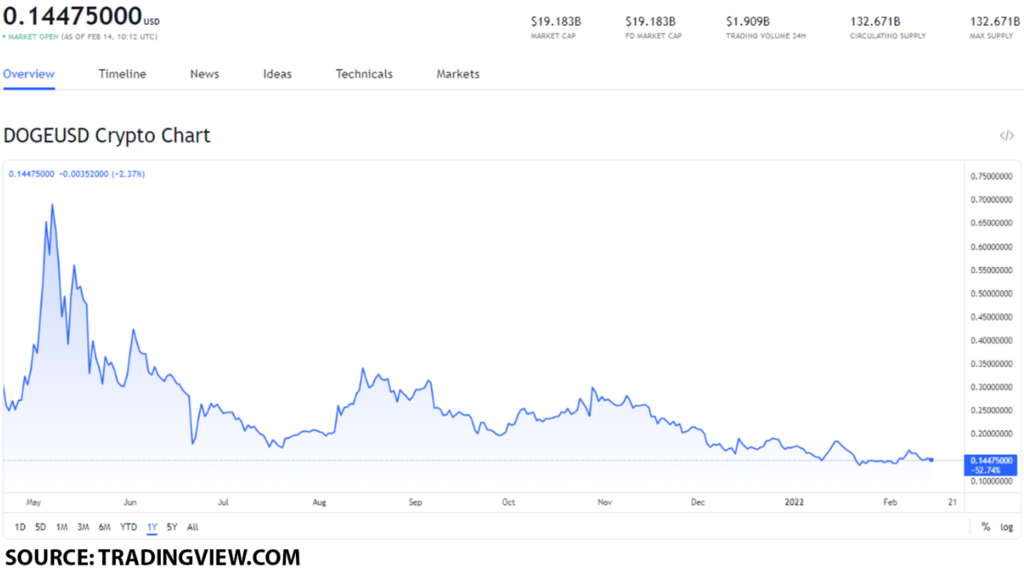This screenshot has height=572, width=1024.
Task: Click the 2022 label on time axis
Action: (x=794, y=502)
